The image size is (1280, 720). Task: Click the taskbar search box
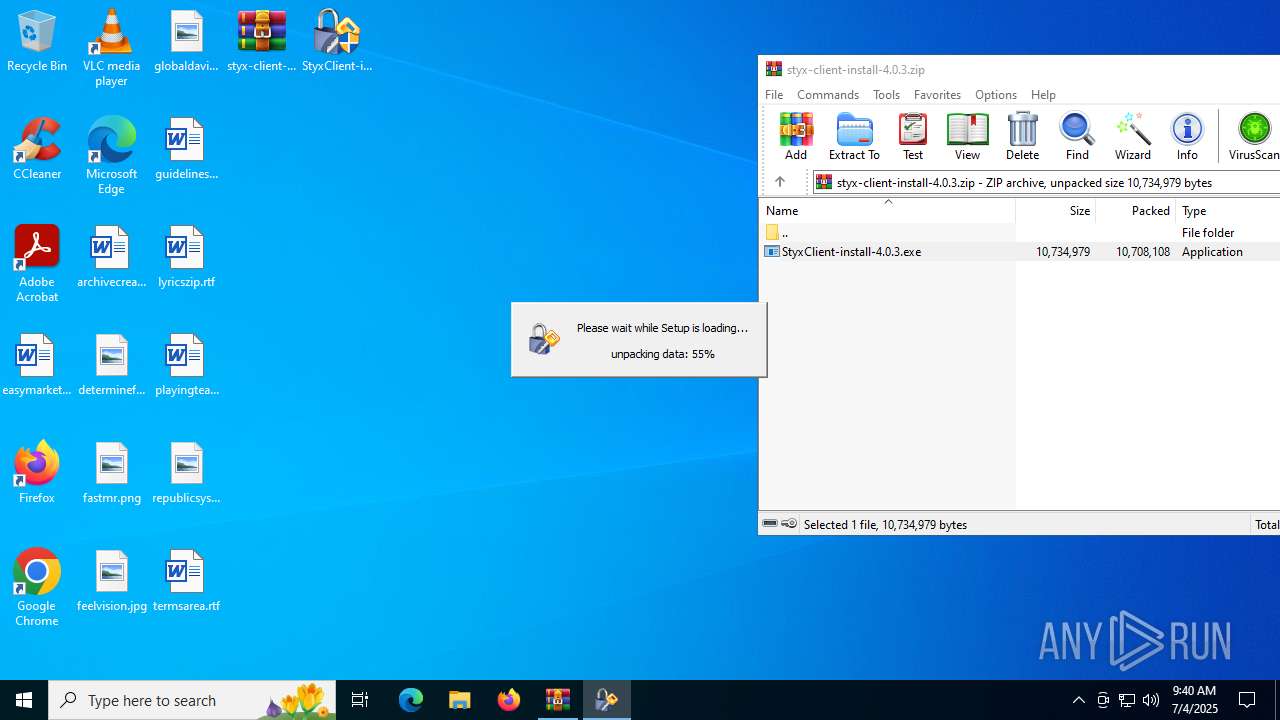tap(192, 700)
